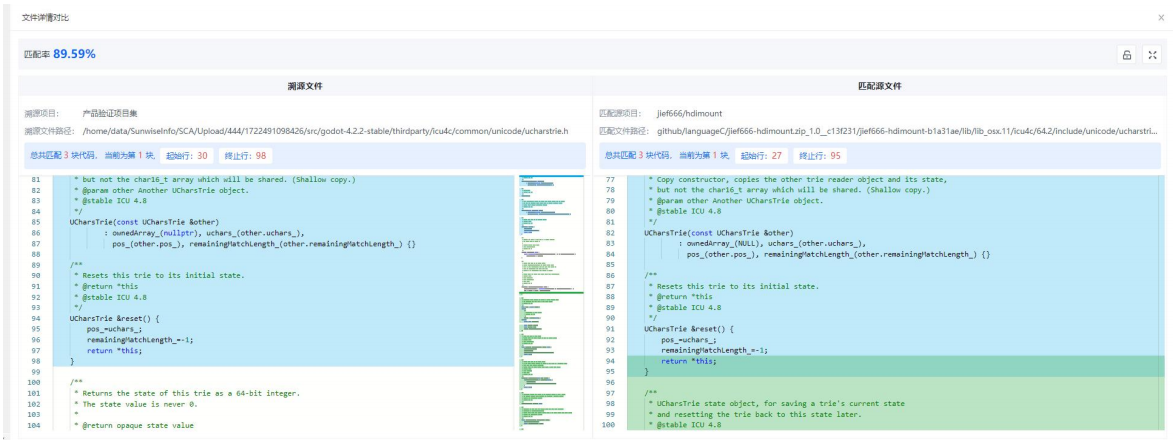This screenshot has height=442, width=1173.
Task: Click the 匹配源文件 column header
Action: click(x=880, y=86)
